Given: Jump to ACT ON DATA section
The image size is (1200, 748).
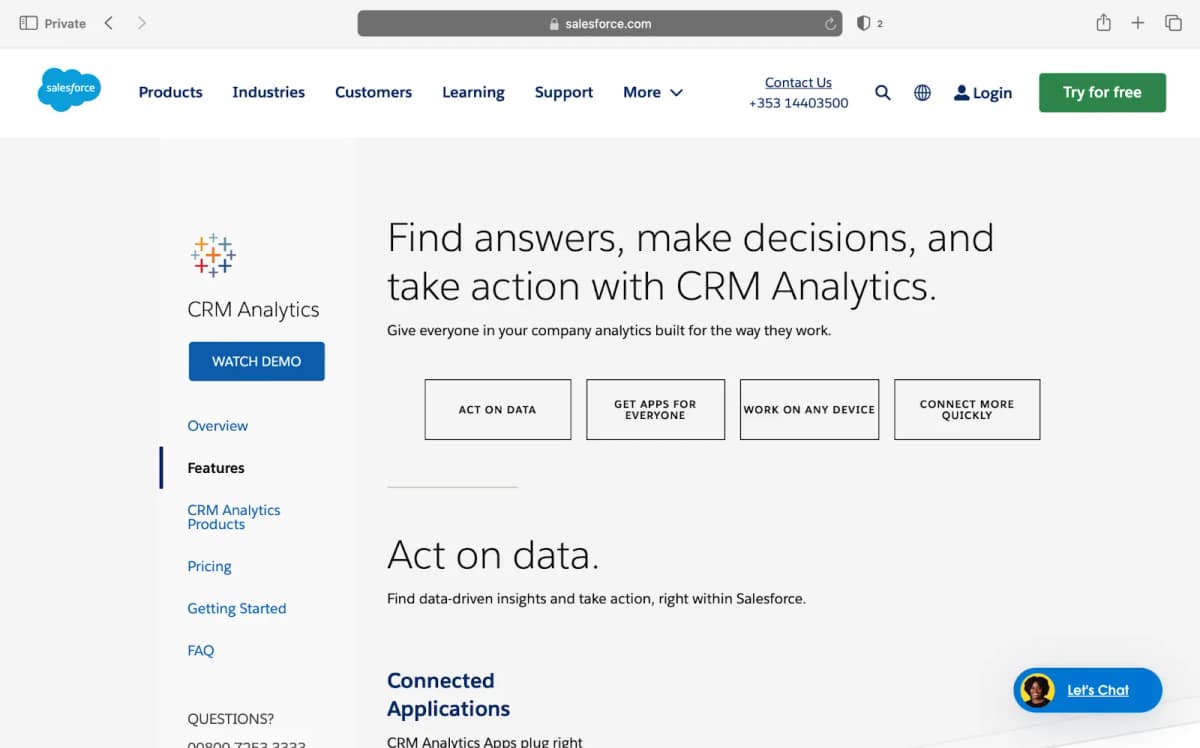Looking at the screenshot, I should click(x=497, y=409).
